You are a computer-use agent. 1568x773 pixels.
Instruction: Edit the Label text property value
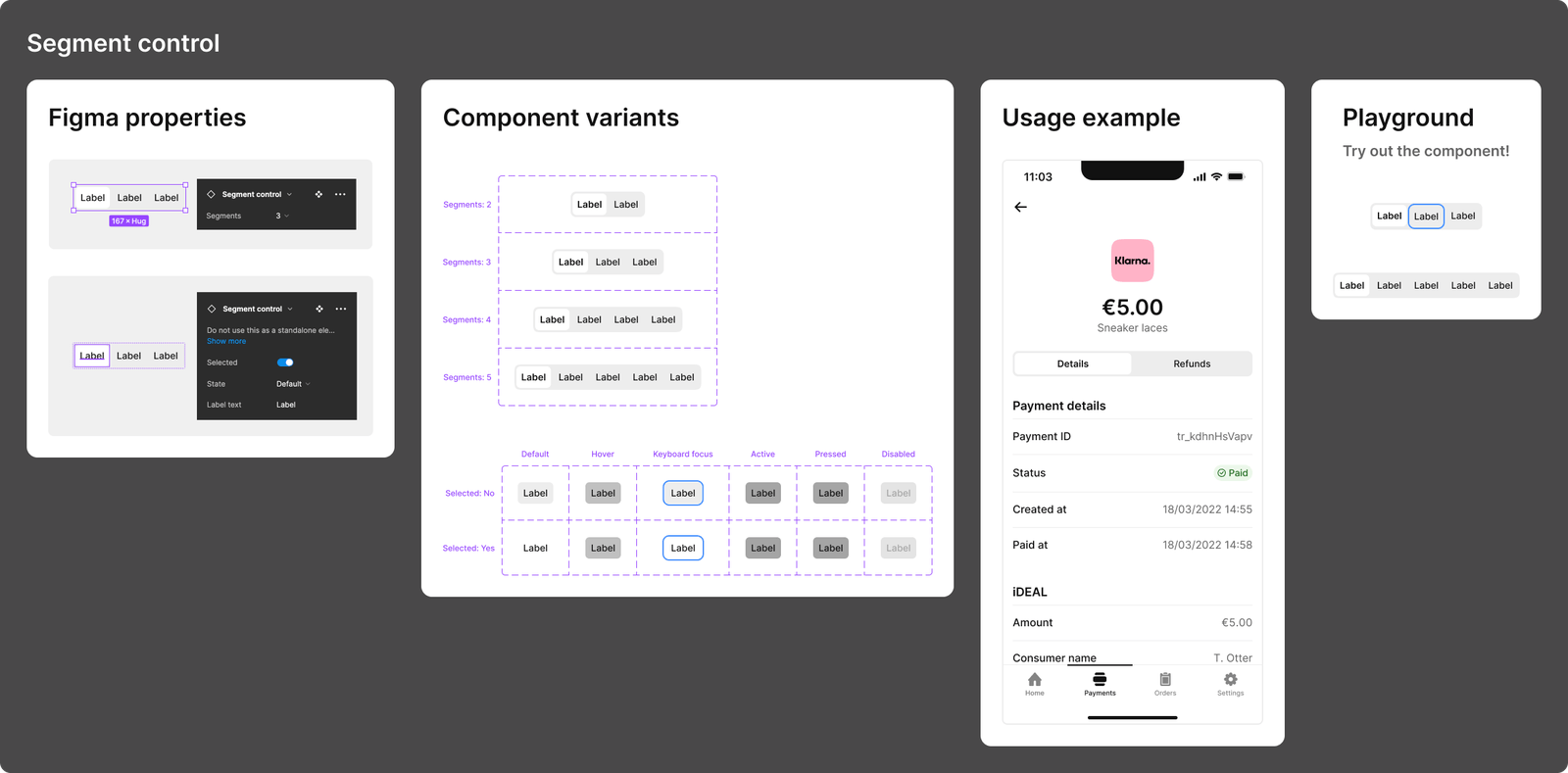(x=286, y=405)
